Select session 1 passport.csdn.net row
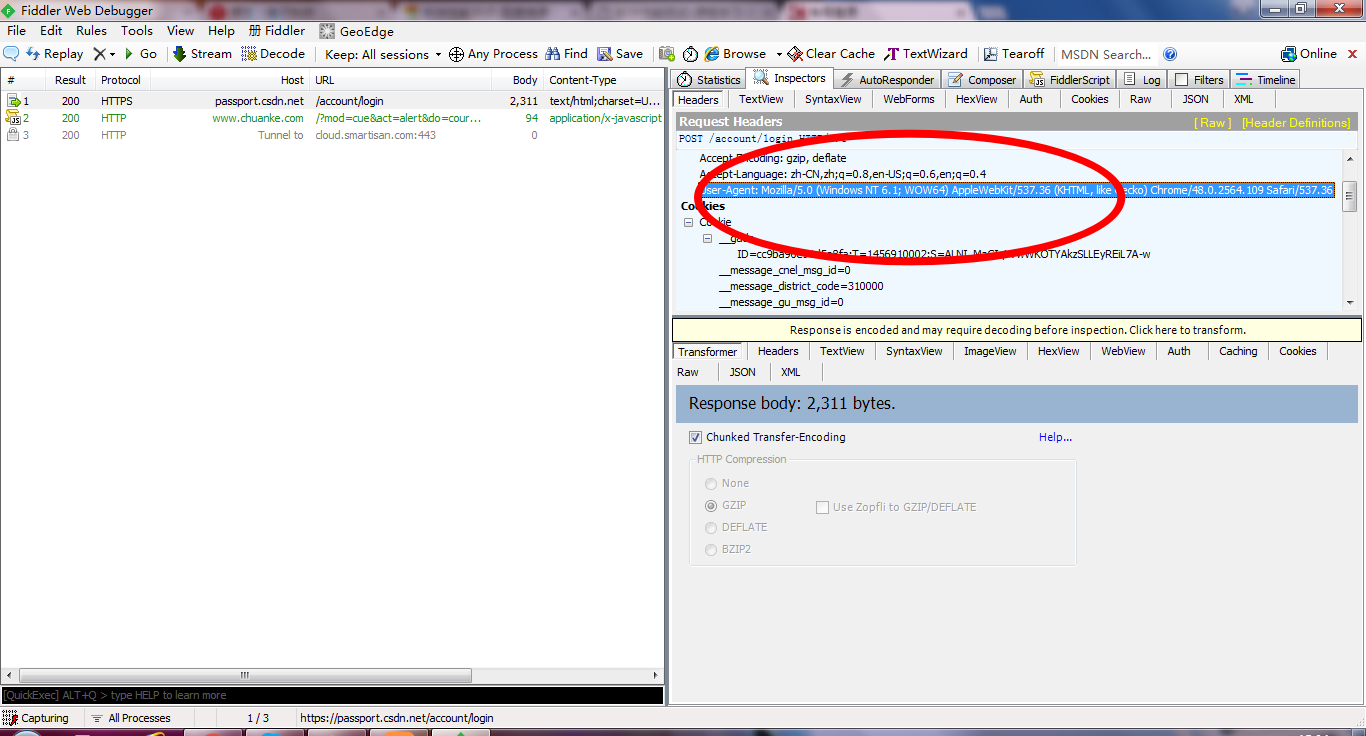The height and width of the screenshot is (736, 1366). tap(332, 101)
